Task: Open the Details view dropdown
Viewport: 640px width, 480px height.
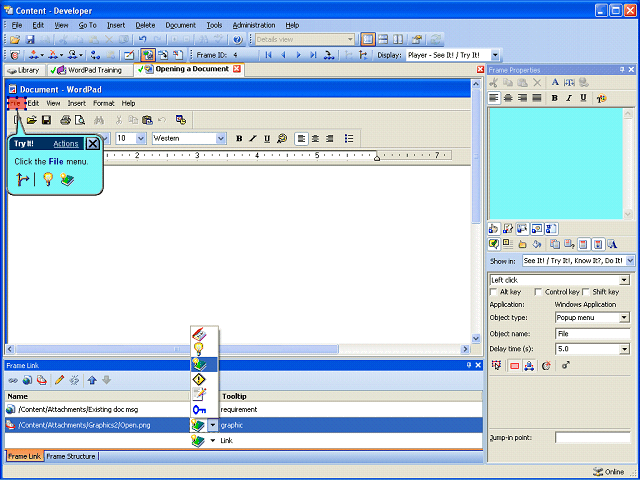Action: point(350,40)
